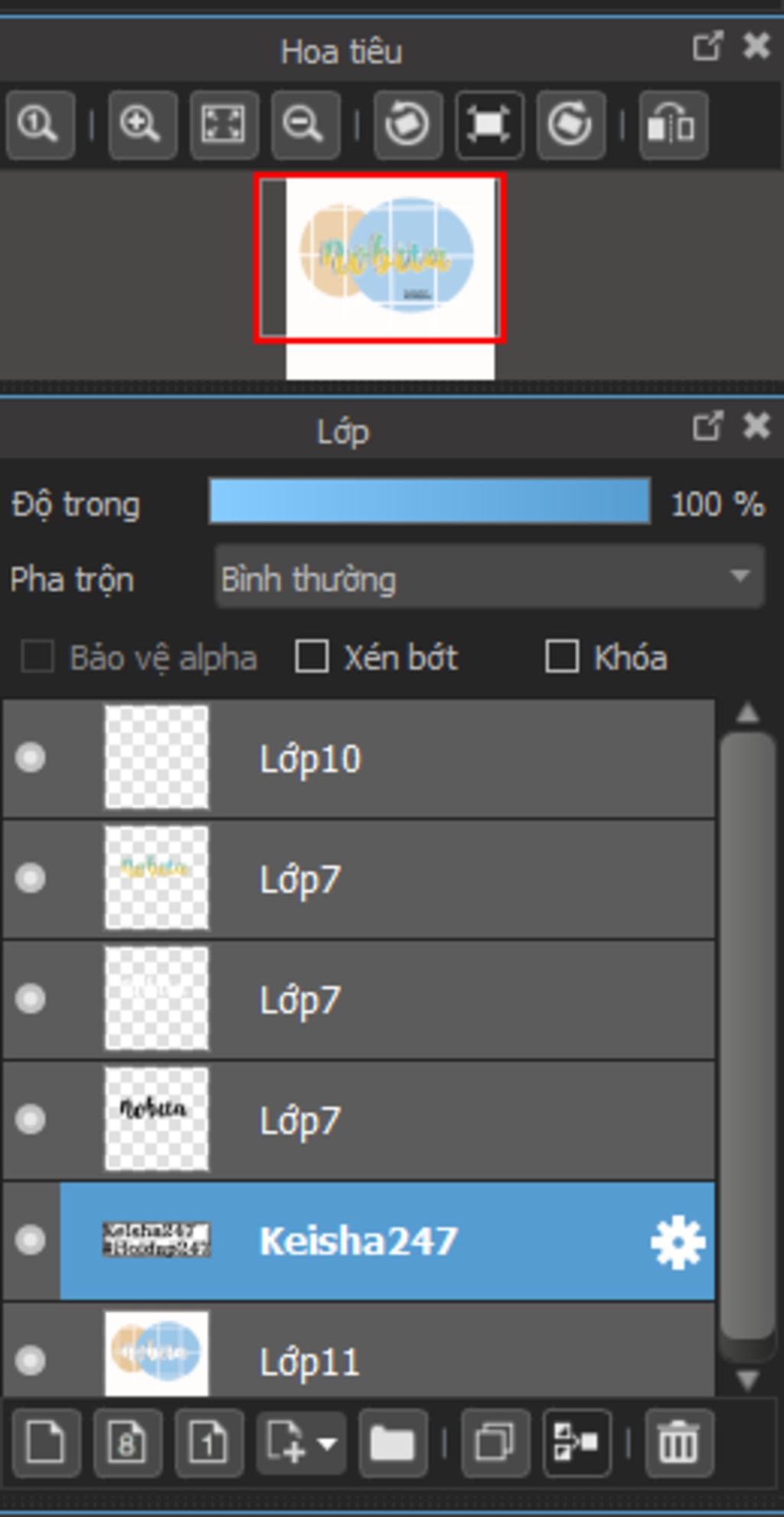Create a new layer folder

coord(392,1443)
